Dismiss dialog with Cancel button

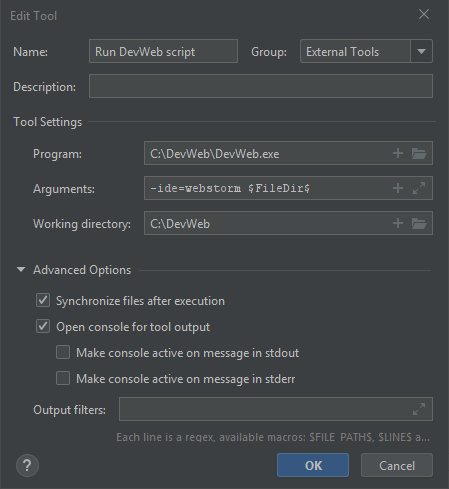[x=397, y=465]
